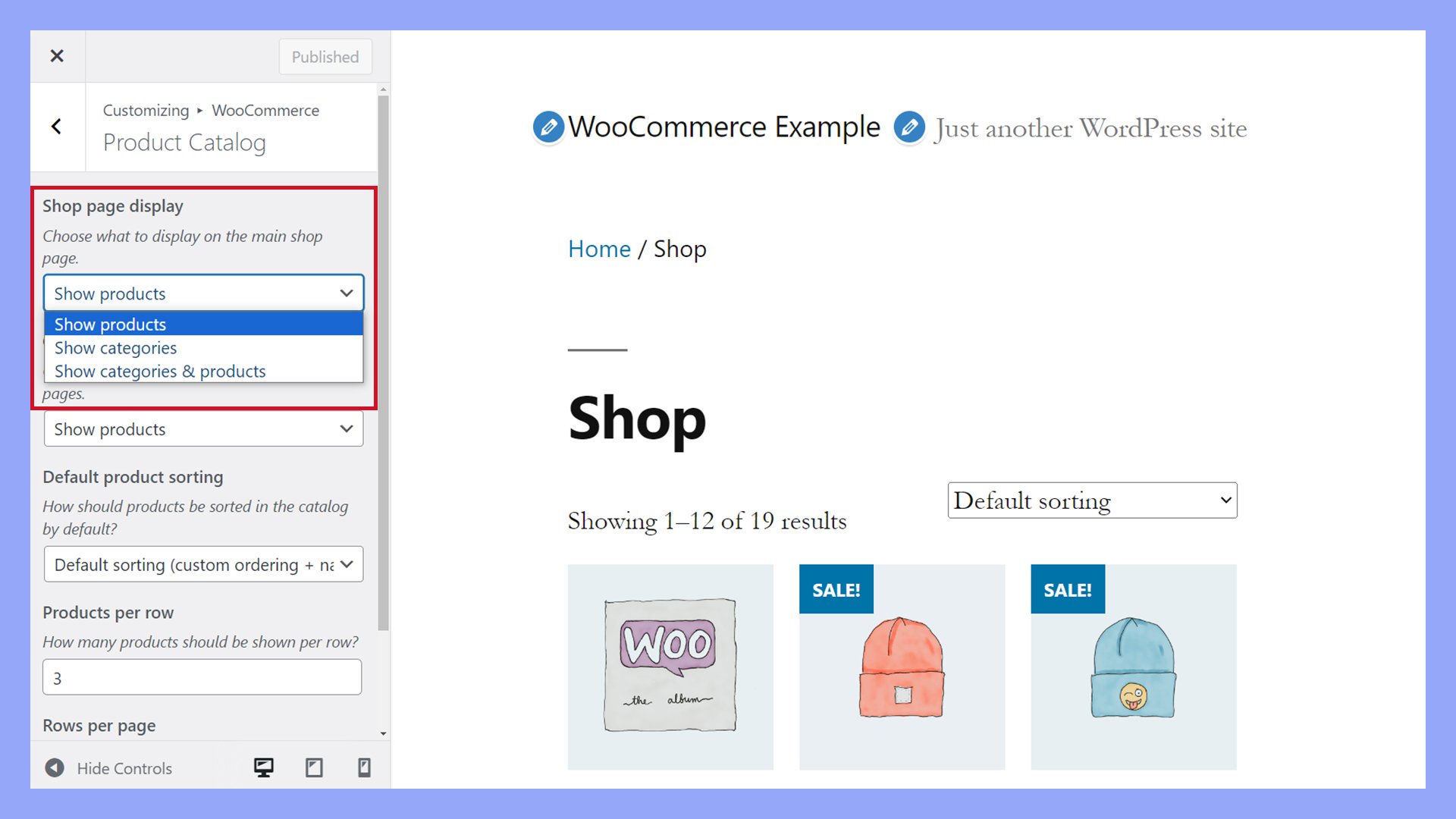Select Show categories & products option
Image resolution: width=1456 pixels, height=819 pixels.
[160, 371]
